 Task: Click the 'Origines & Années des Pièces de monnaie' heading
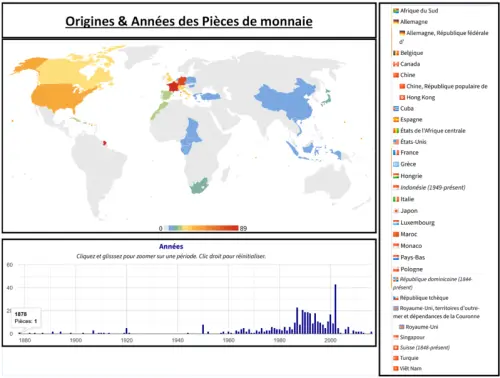(x=189, y=21)
